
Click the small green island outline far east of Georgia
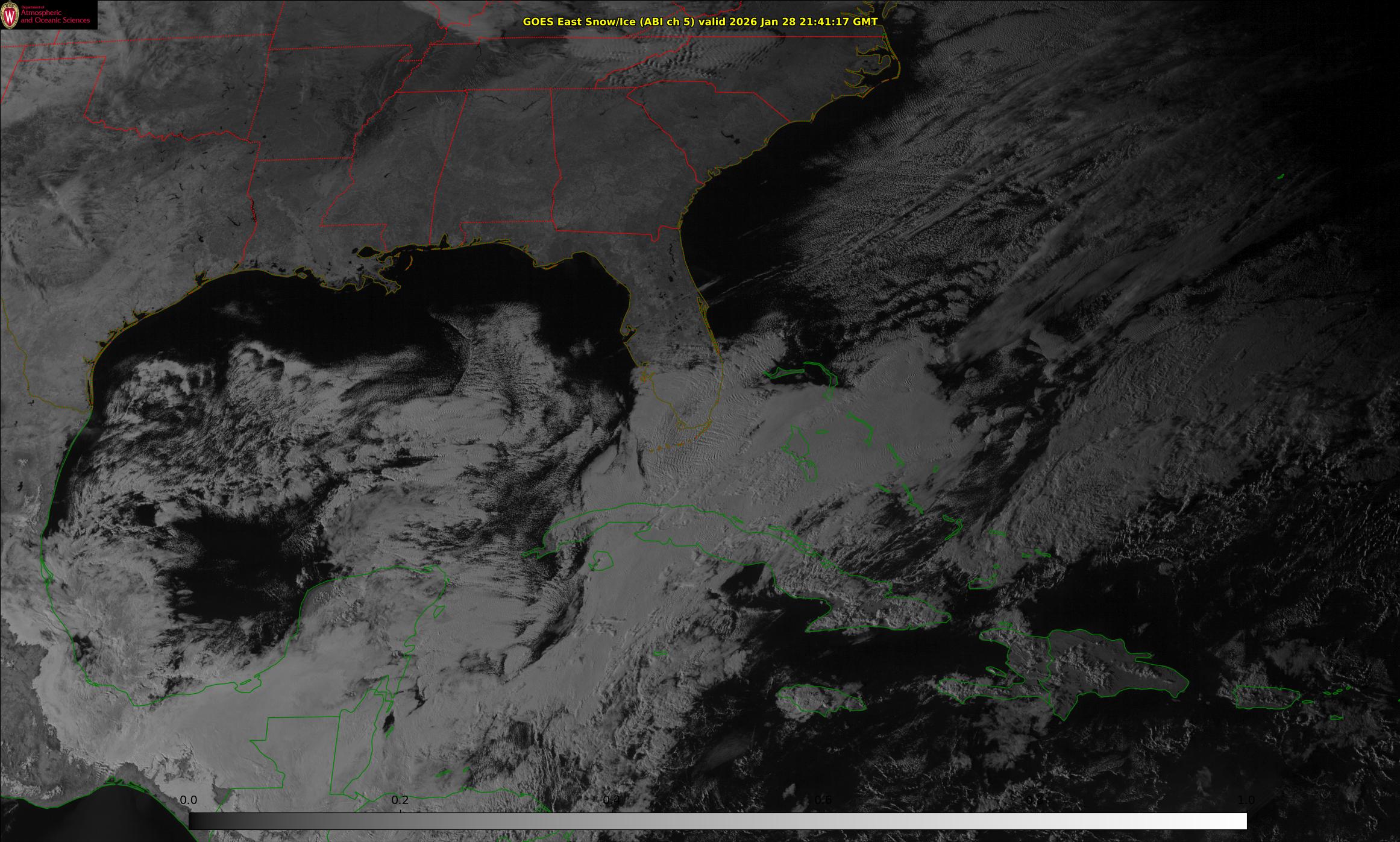[x=1281, y=176]
